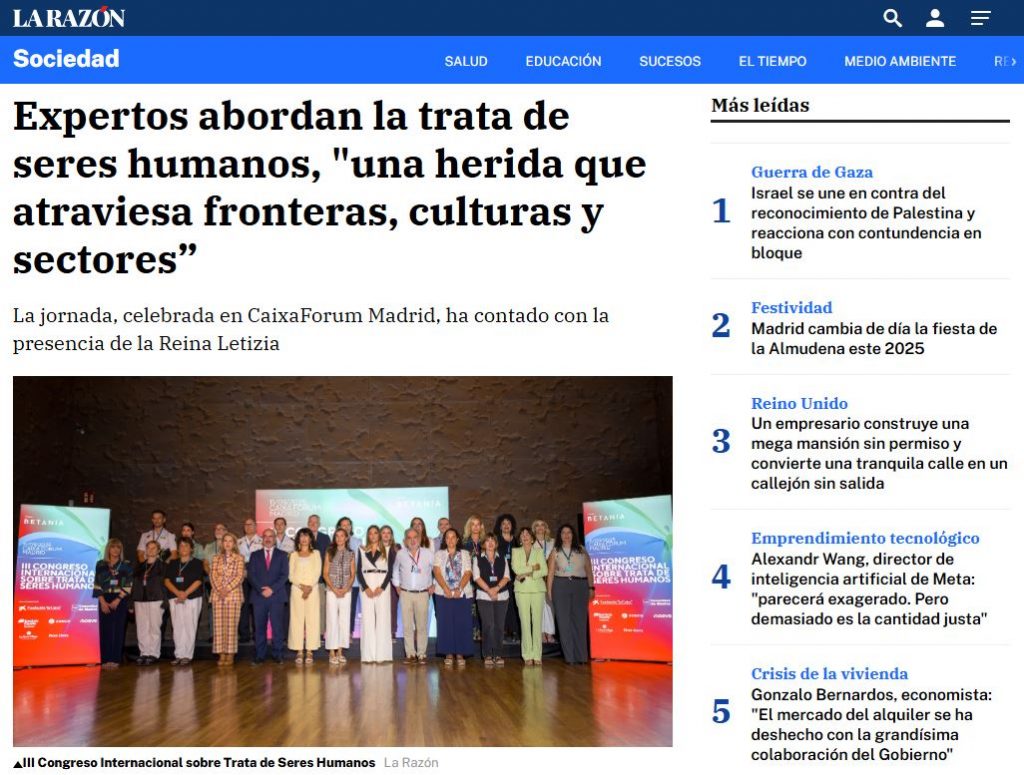This screenshot has width=1024, height=775.
Task: Open the Emprendimiento tecnológico topic link
Action: pos(865,538)
